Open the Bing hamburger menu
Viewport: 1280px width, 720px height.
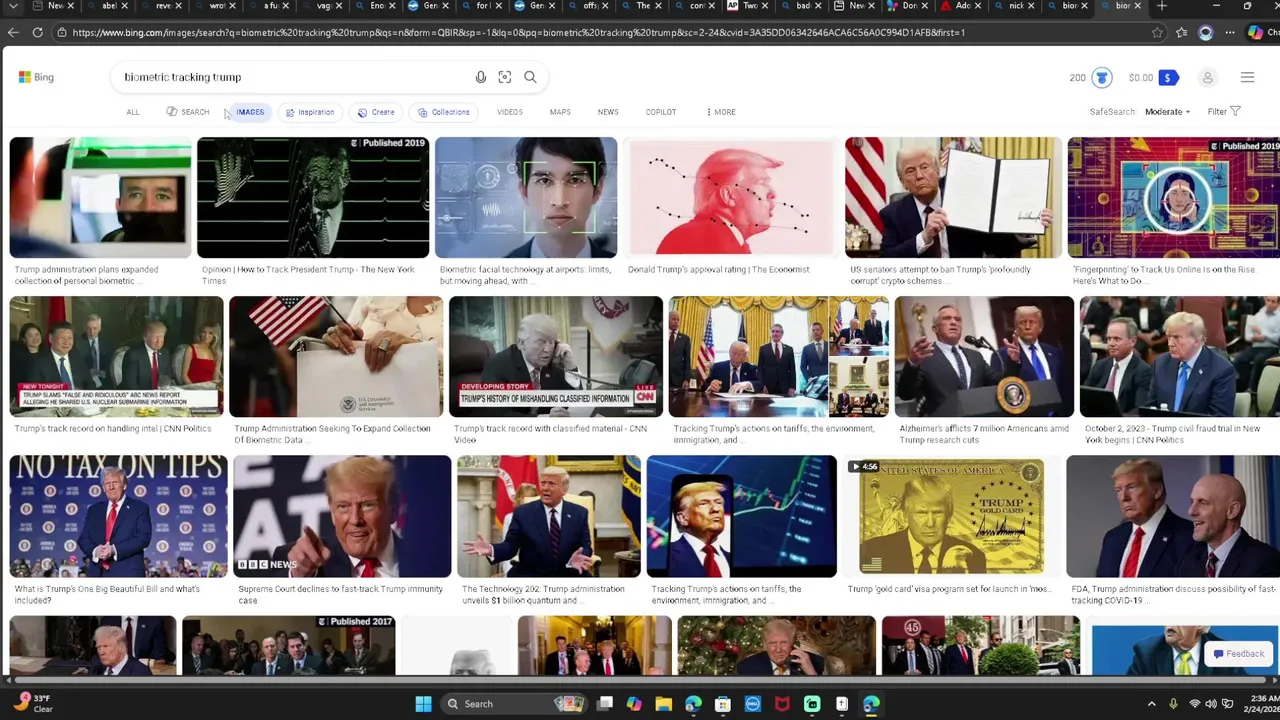tap(1247, 77)
